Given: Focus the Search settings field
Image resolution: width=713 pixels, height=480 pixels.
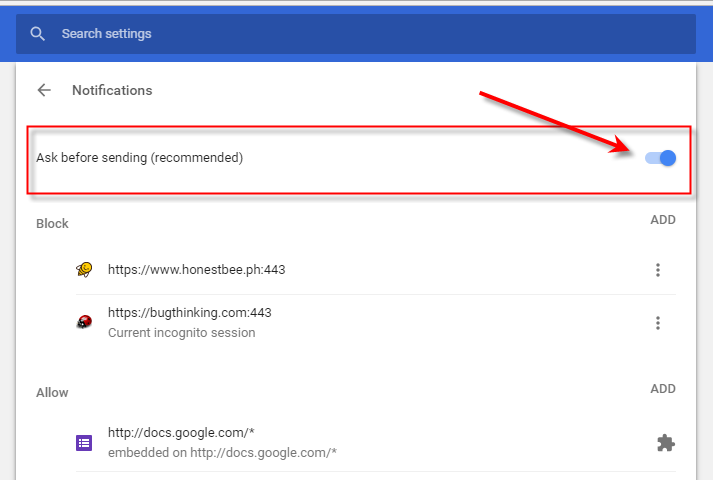Looking at the screenshot, I should pos(356,34).
